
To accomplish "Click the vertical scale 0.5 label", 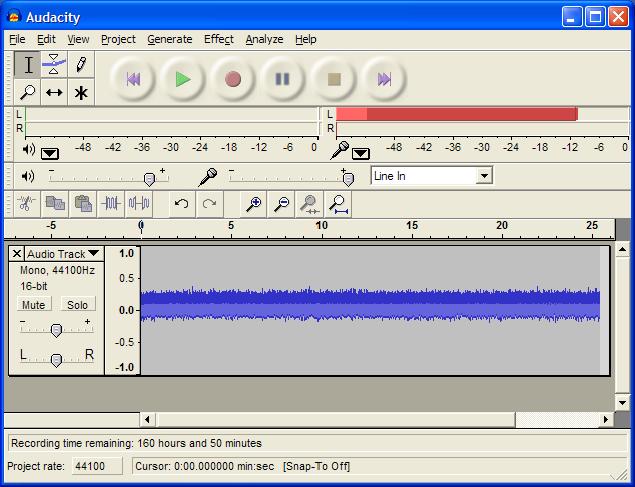I will point(126,279).
